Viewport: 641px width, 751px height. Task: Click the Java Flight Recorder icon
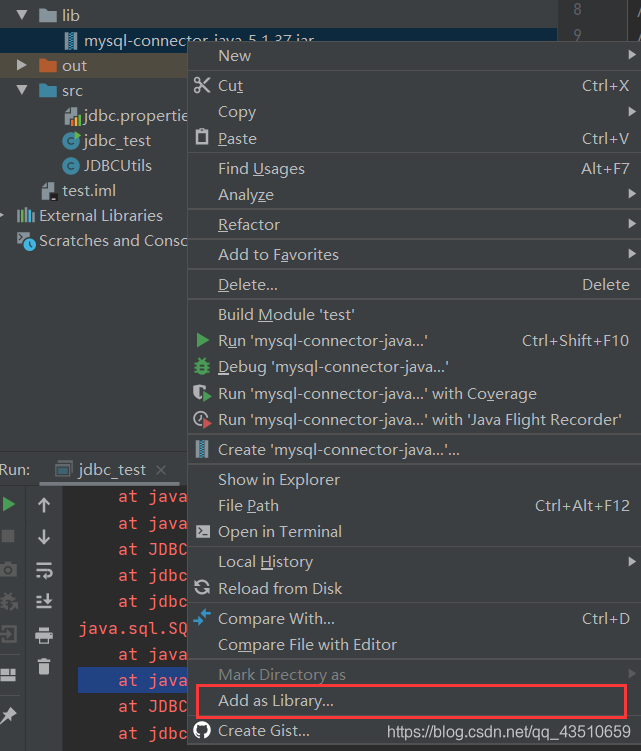point(202,420)
